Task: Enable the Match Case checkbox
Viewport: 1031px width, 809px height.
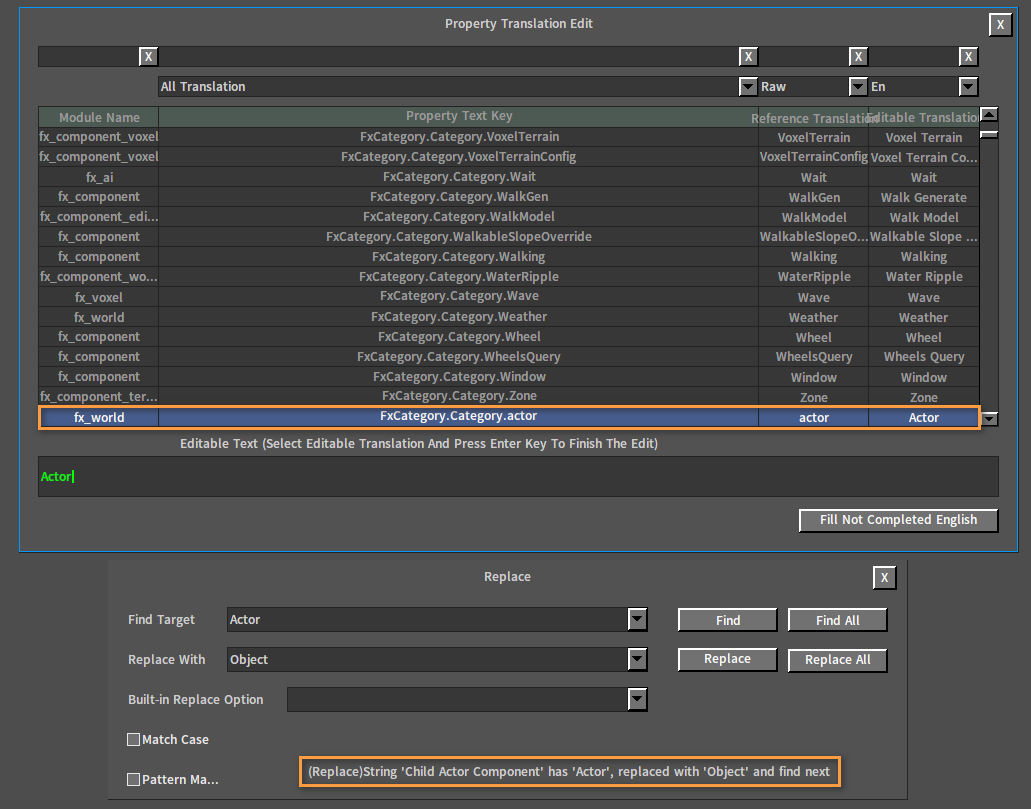Action: click(x=133, y=739)
